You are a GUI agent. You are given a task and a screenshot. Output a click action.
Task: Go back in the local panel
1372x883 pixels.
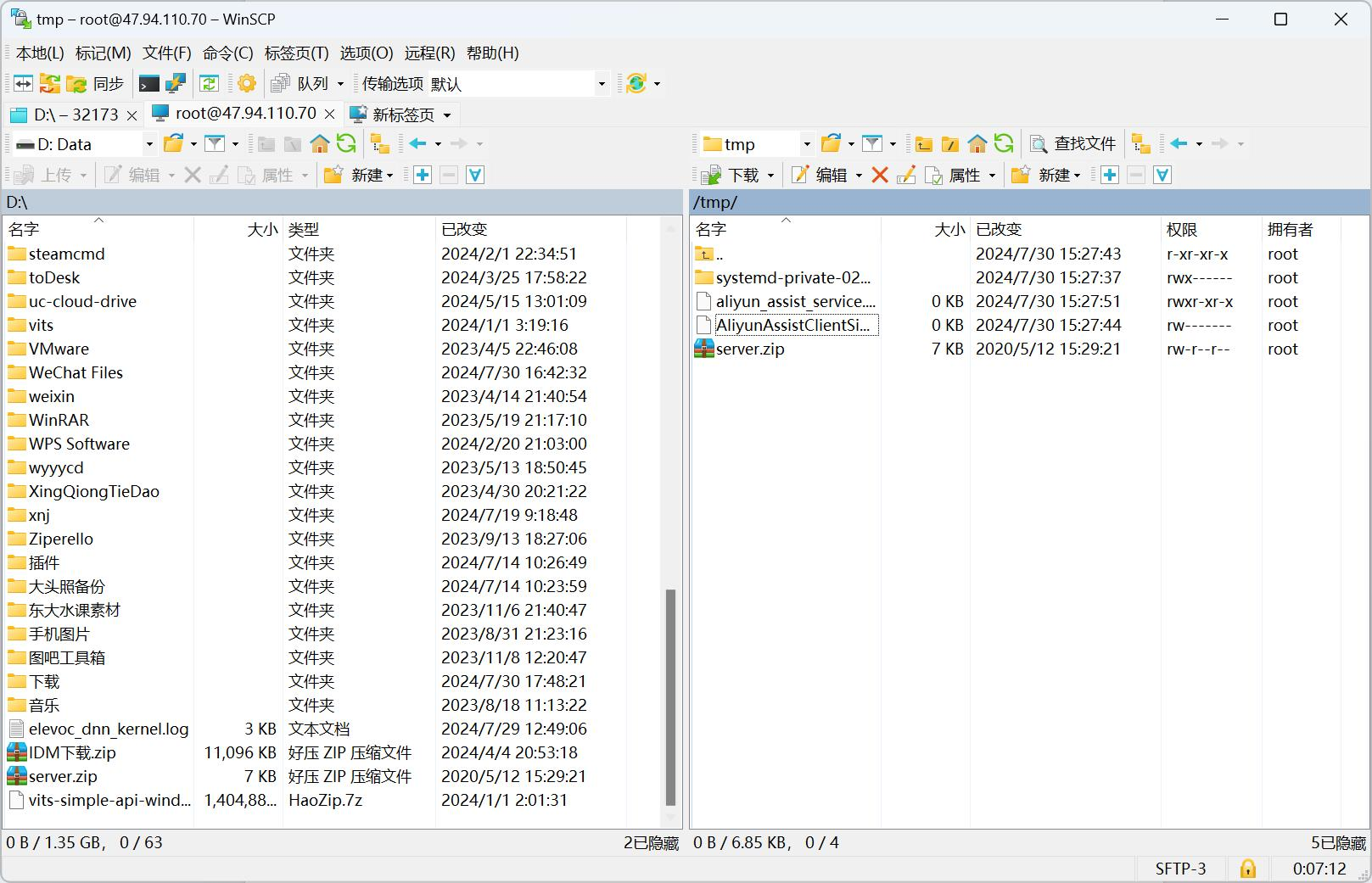417,143
